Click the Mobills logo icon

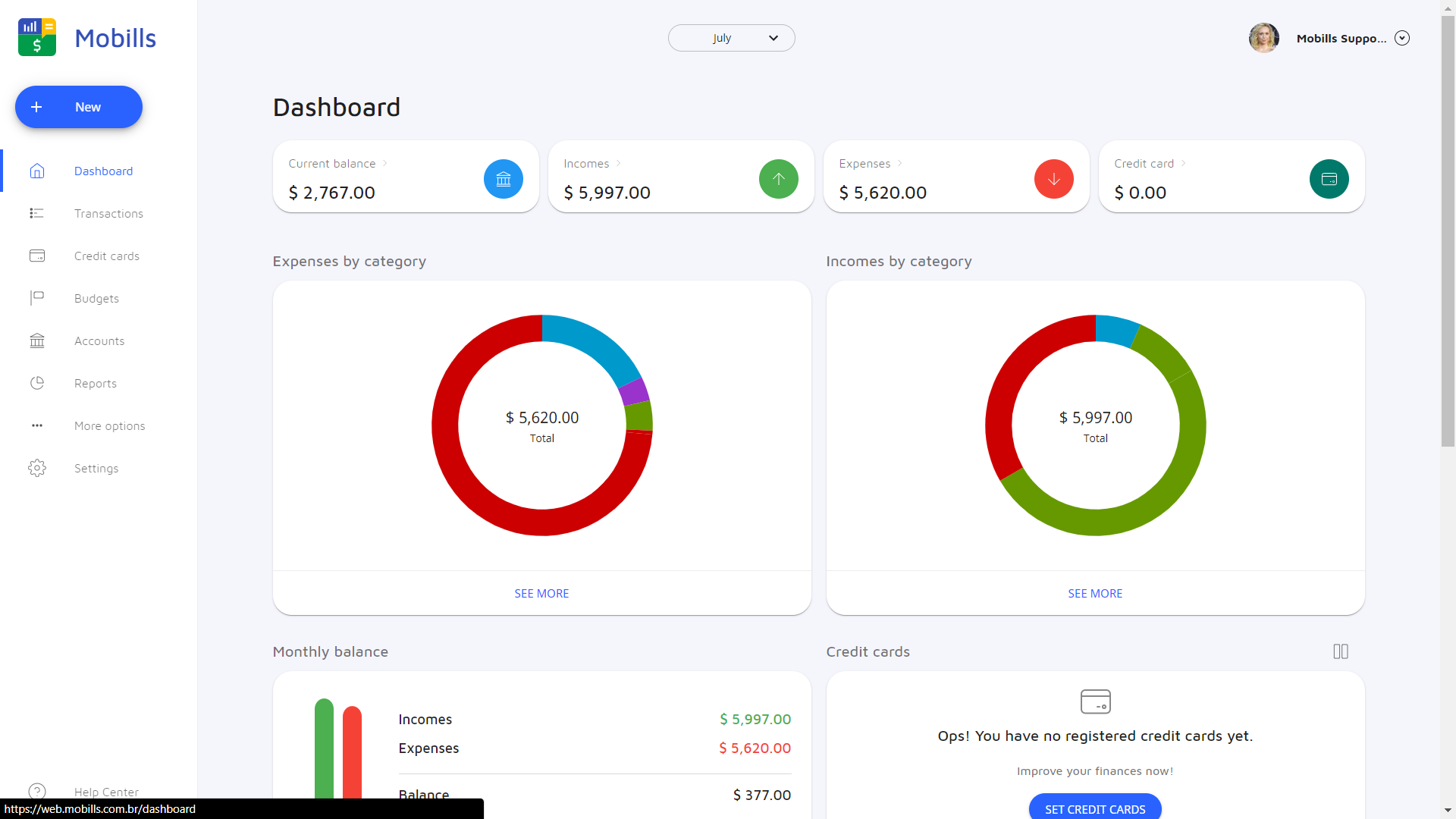(37, 37)
